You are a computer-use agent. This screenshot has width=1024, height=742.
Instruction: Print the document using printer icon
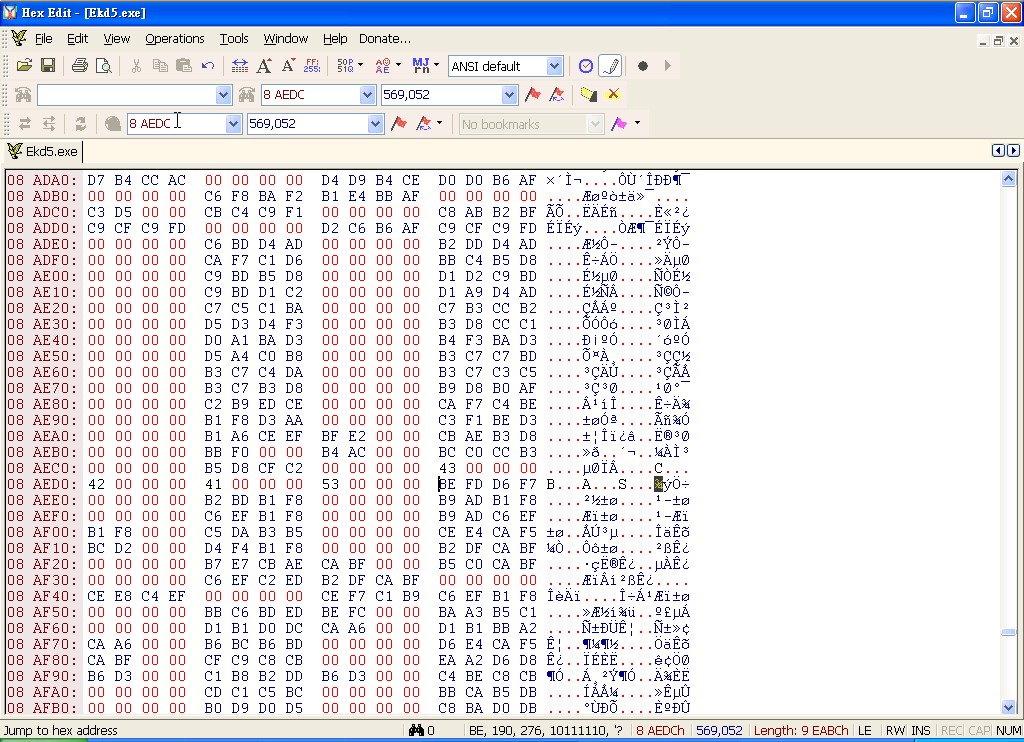tap(80, 65)
